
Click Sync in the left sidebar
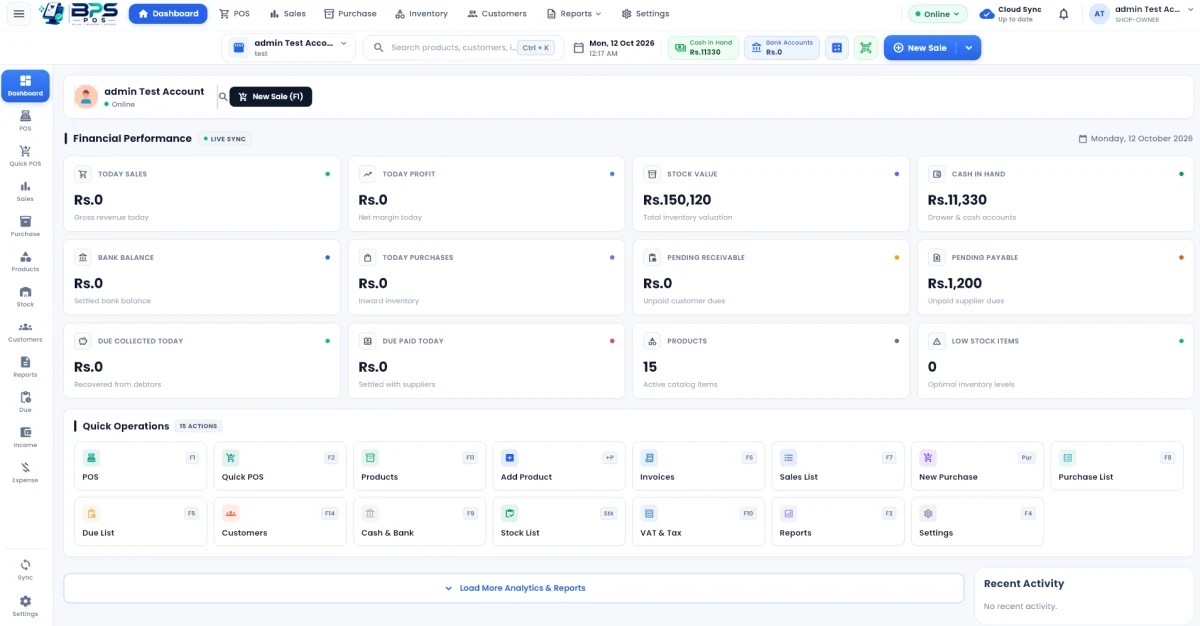[x=25, y=570]
